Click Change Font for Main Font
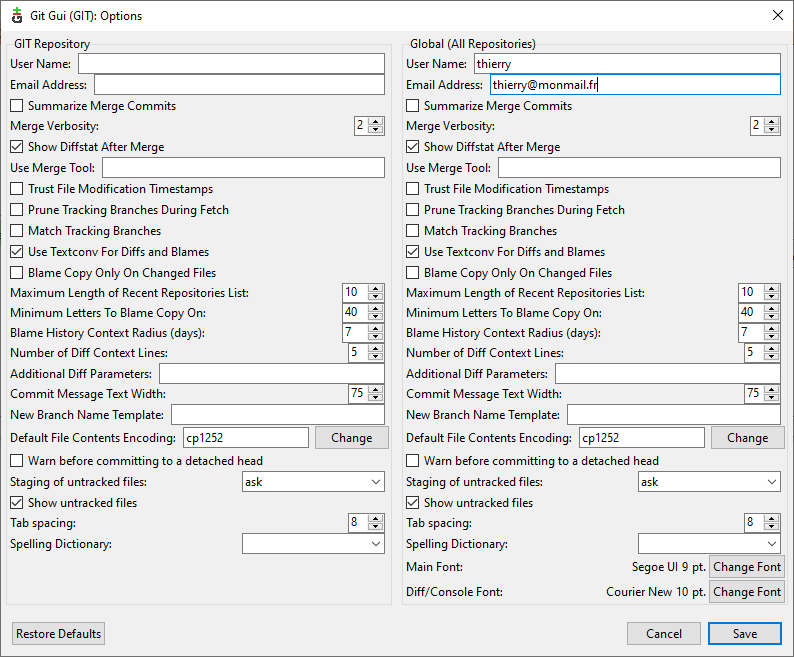The image size is (794, 657). click(746, 567)
